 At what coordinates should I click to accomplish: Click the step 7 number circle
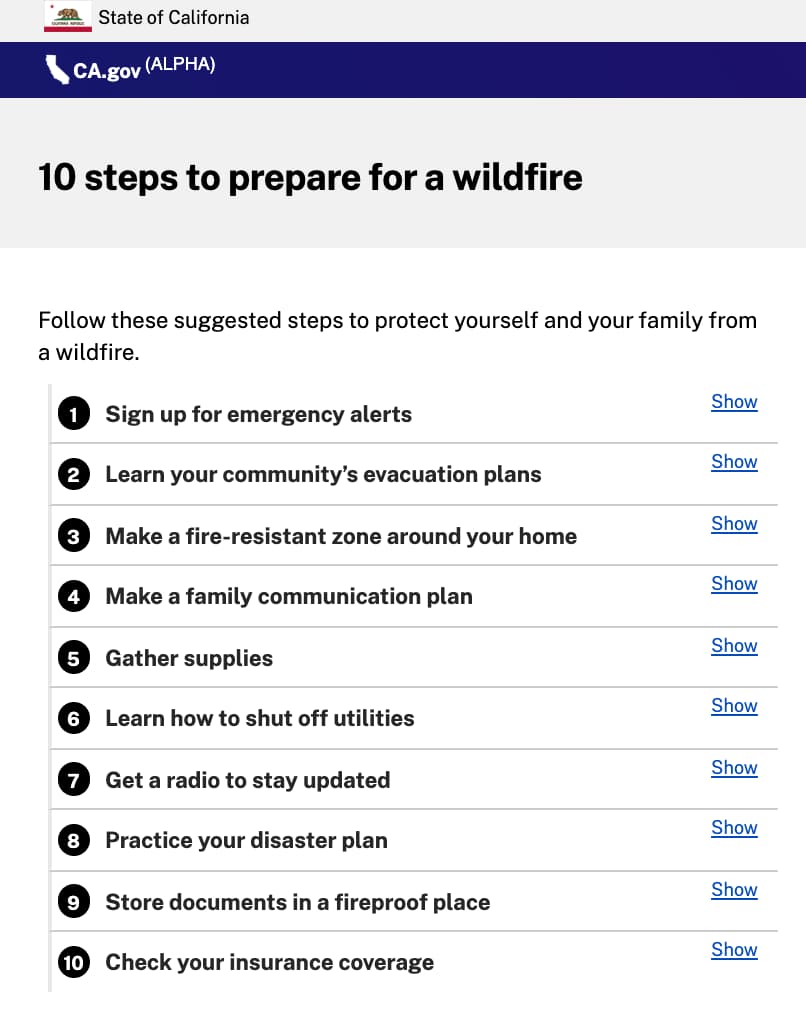coord(73,780)
